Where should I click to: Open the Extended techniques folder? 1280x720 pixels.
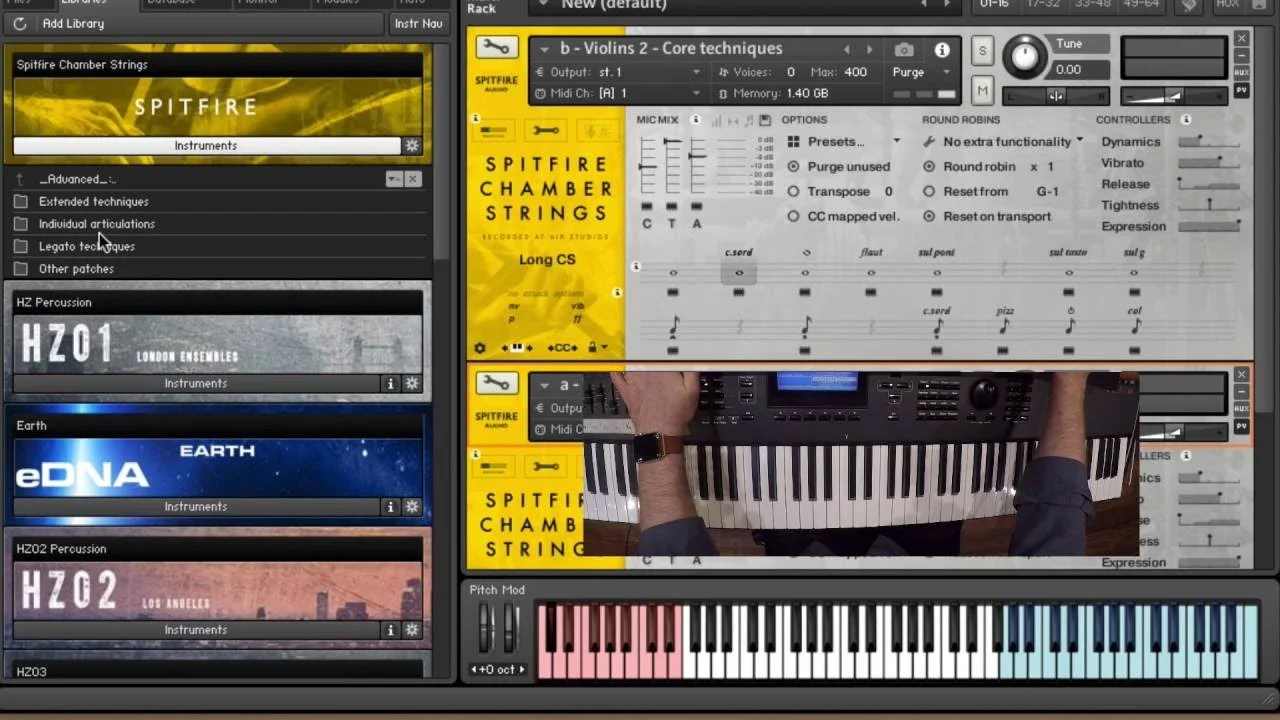tap(93, 201)
